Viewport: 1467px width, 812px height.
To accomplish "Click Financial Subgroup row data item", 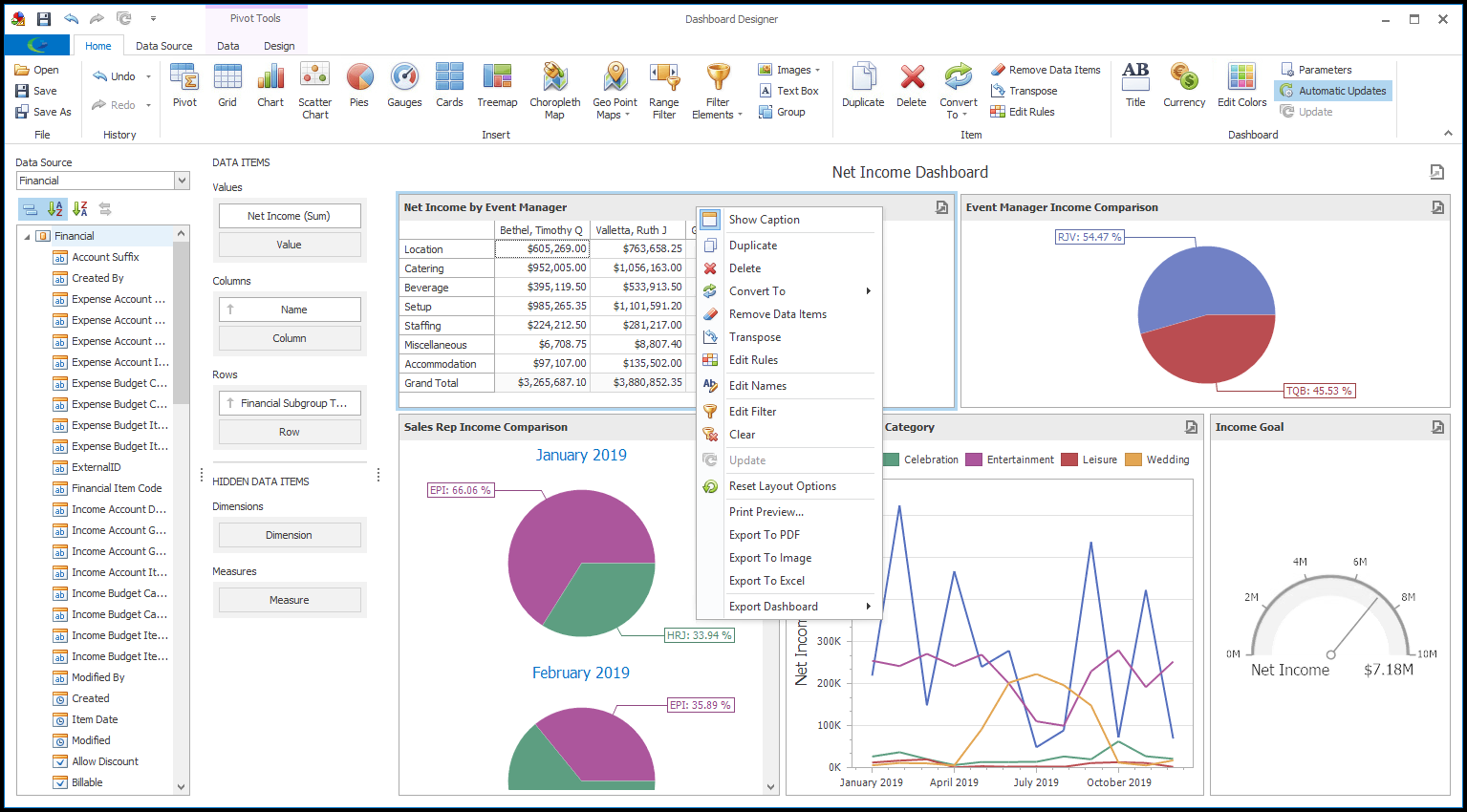I will coord(290,403).
